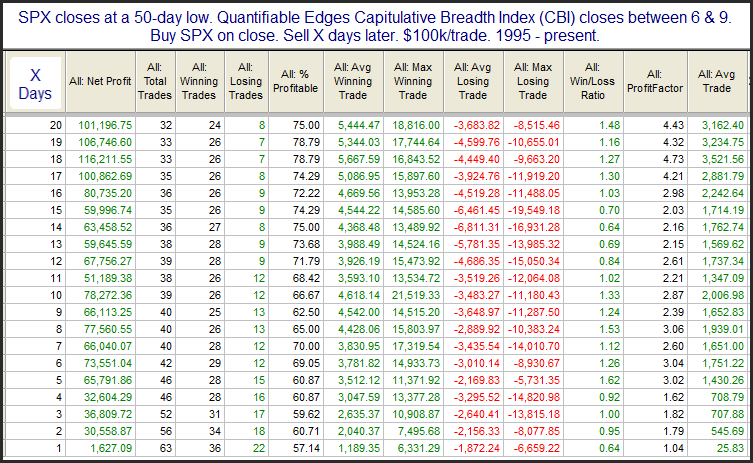This screenshot has width=753, height=463.
Task: Click max losing trade -8,515.46
Action: tap(537, 125)
